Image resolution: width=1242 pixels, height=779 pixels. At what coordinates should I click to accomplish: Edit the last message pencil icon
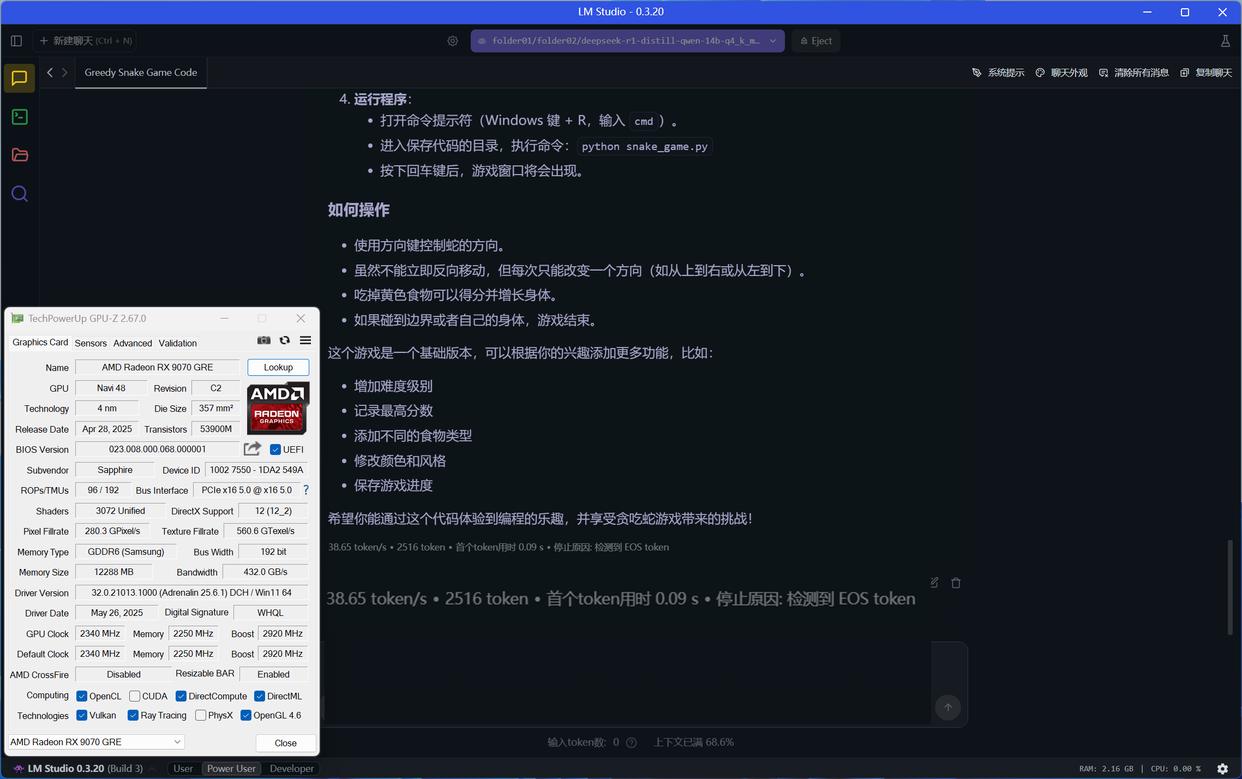[x=934, y=582]
